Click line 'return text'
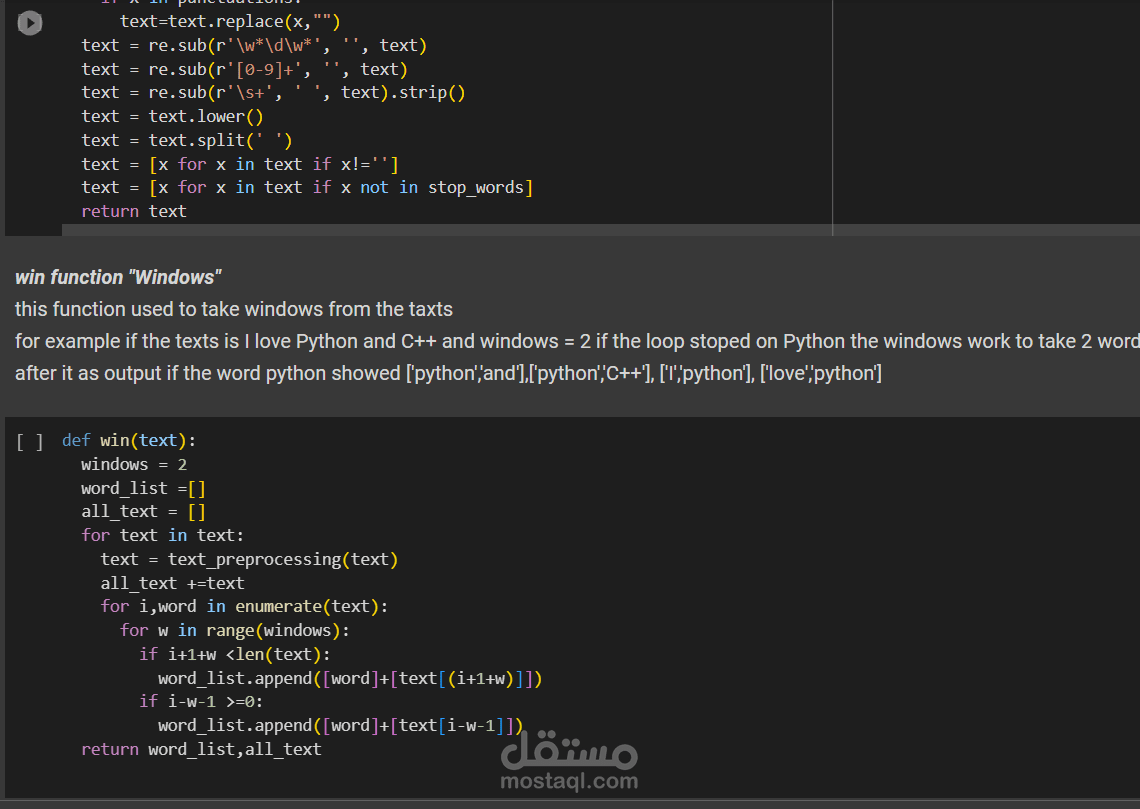This screenshot has width=1140, height=809. pyautogui.click(x=134, y=212)
